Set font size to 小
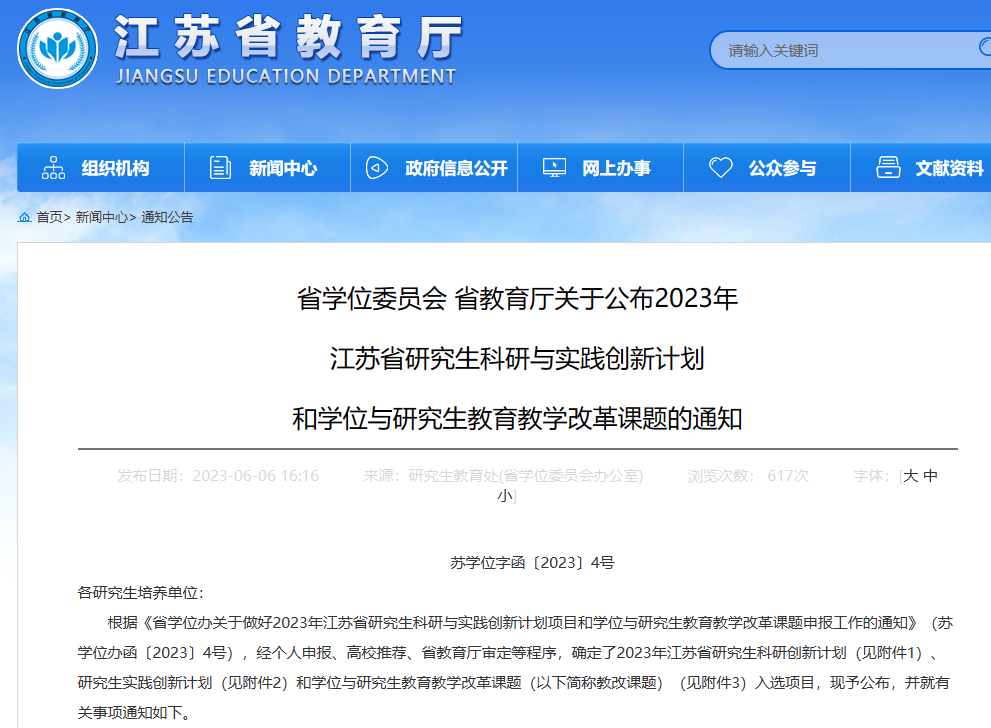 pyautogui.click(x=505, y=495)
